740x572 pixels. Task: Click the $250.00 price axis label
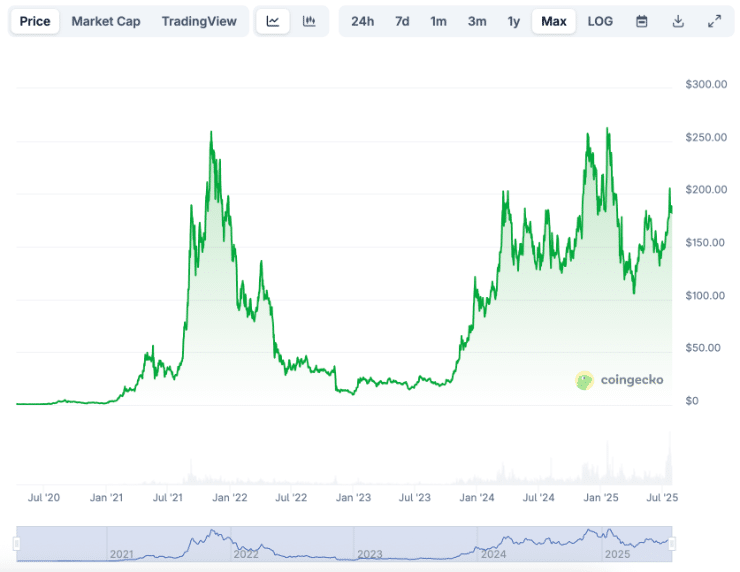(706, 137)
